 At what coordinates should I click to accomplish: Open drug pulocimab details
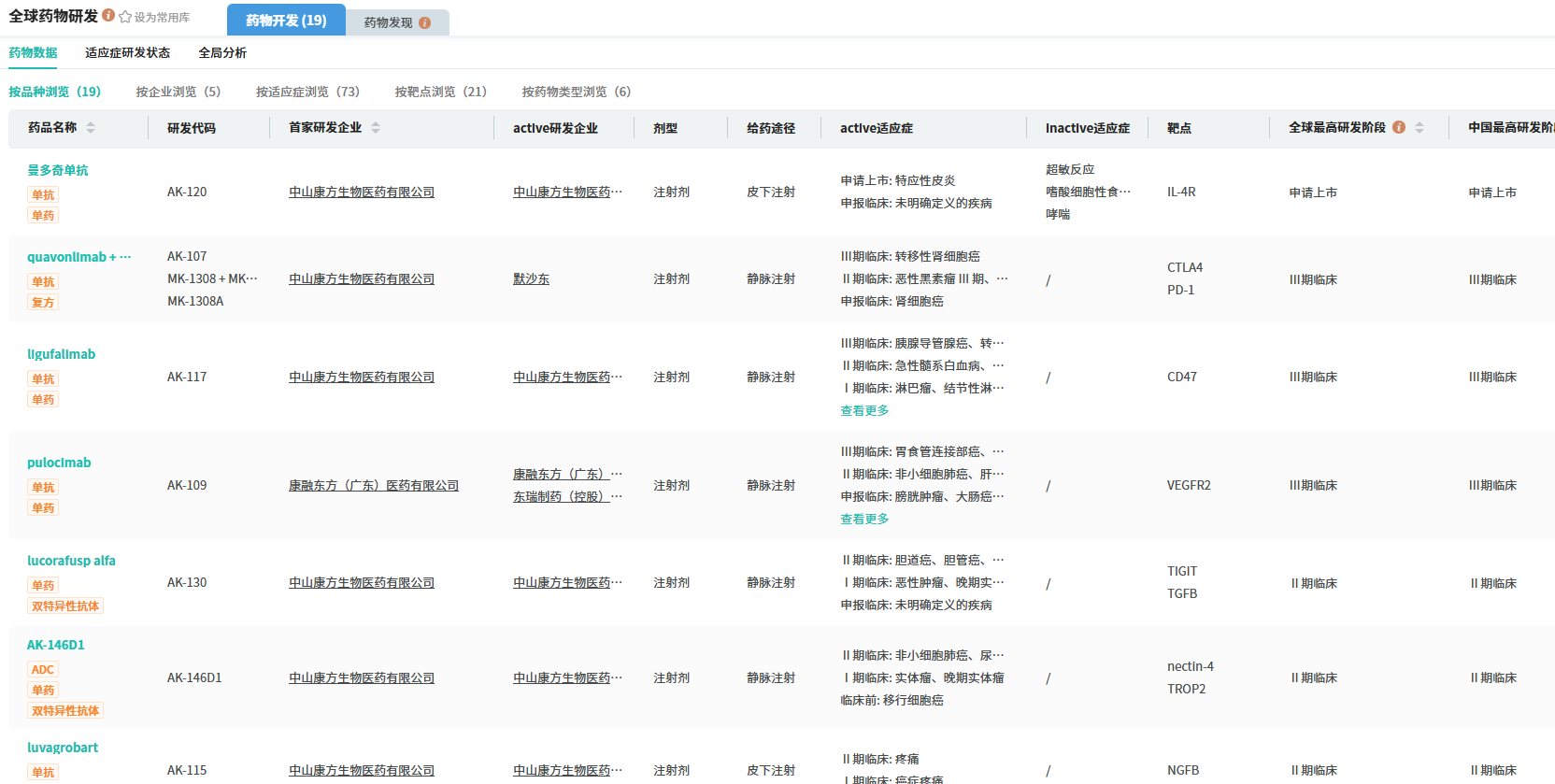coord(59,463)
